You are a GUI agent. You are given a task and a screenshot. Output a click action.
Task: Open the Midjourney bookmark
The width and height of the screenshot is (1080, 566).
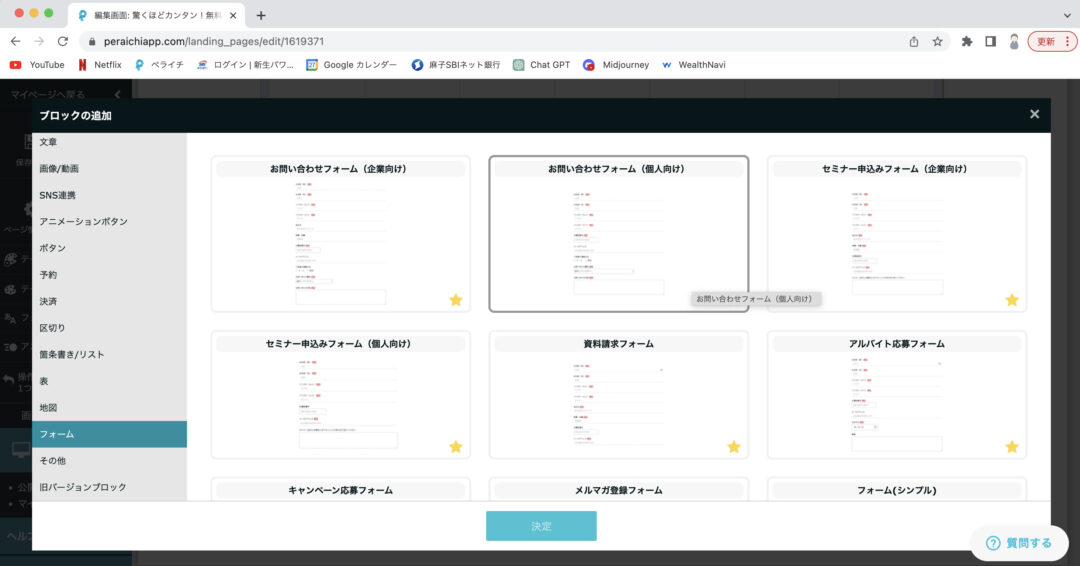point(616,65)
